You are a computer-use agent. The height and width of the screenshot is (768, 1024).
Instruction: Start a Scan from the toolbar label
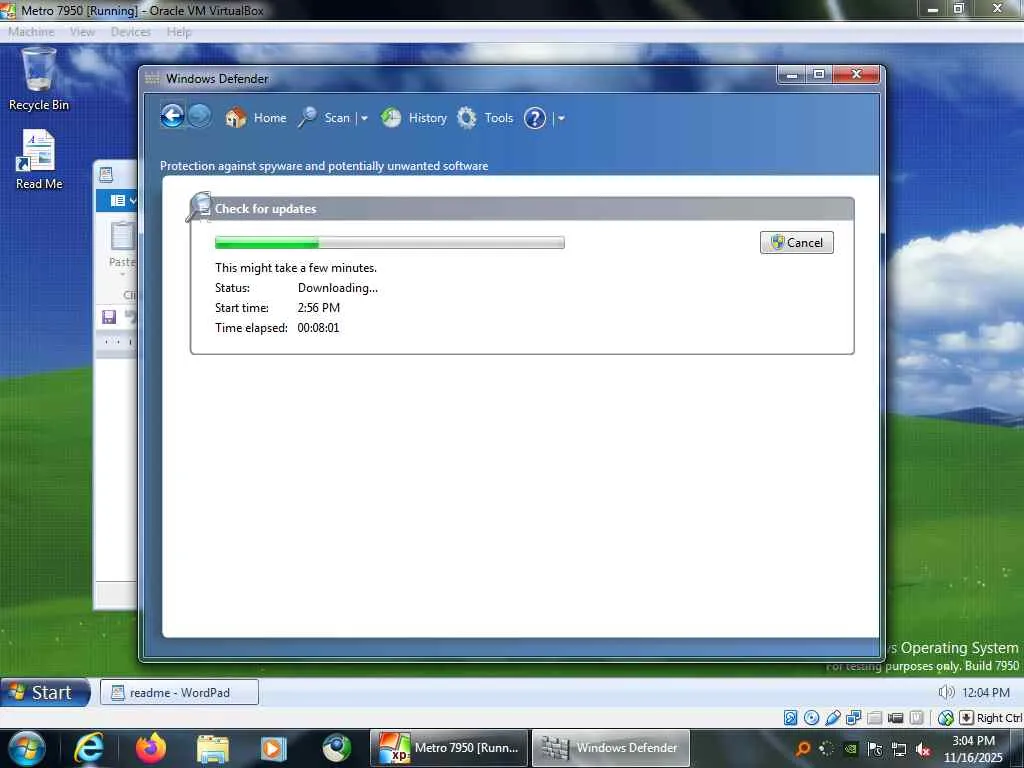coord(337,118)
